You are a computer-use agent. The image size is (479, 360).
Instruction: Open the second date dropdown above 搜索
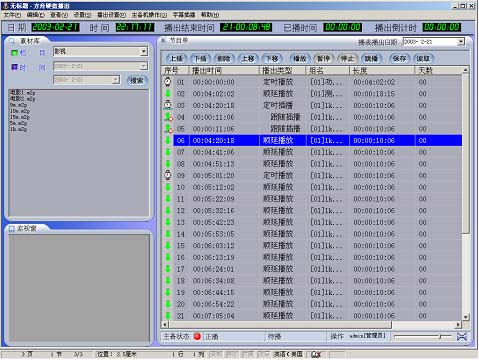(x=115, y=80)
